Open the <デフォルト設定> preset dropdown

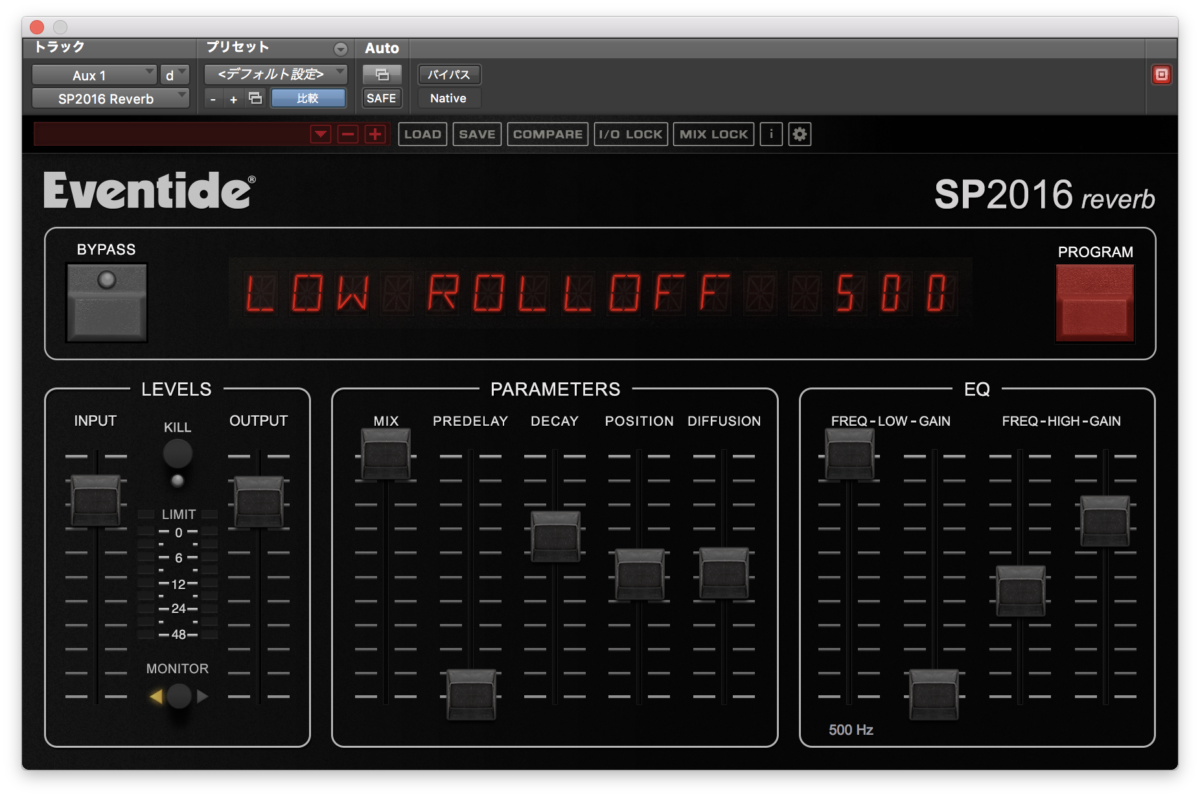pos(275,73)
